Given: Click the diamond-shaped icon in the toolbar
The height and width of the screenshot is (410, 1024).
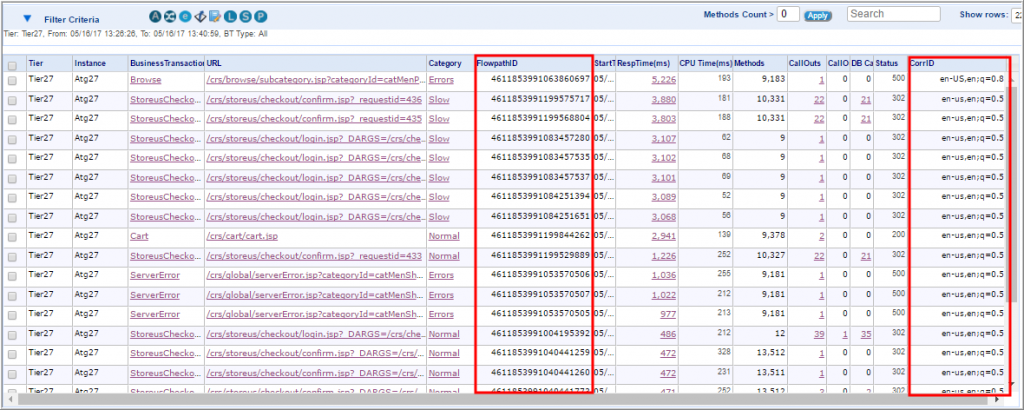Looking at the screenshot, I should 200,17.
